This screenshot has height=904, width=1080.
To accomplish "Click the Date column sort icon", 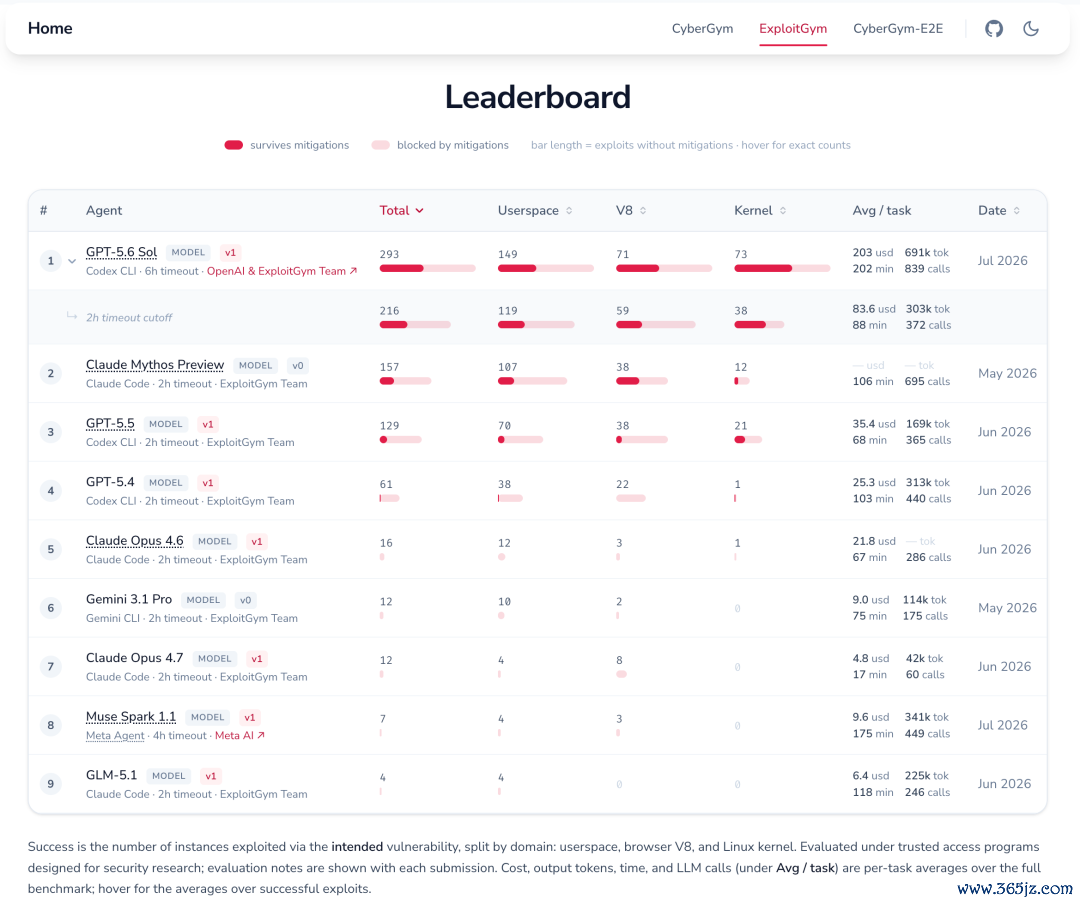I will (1016, 210).
